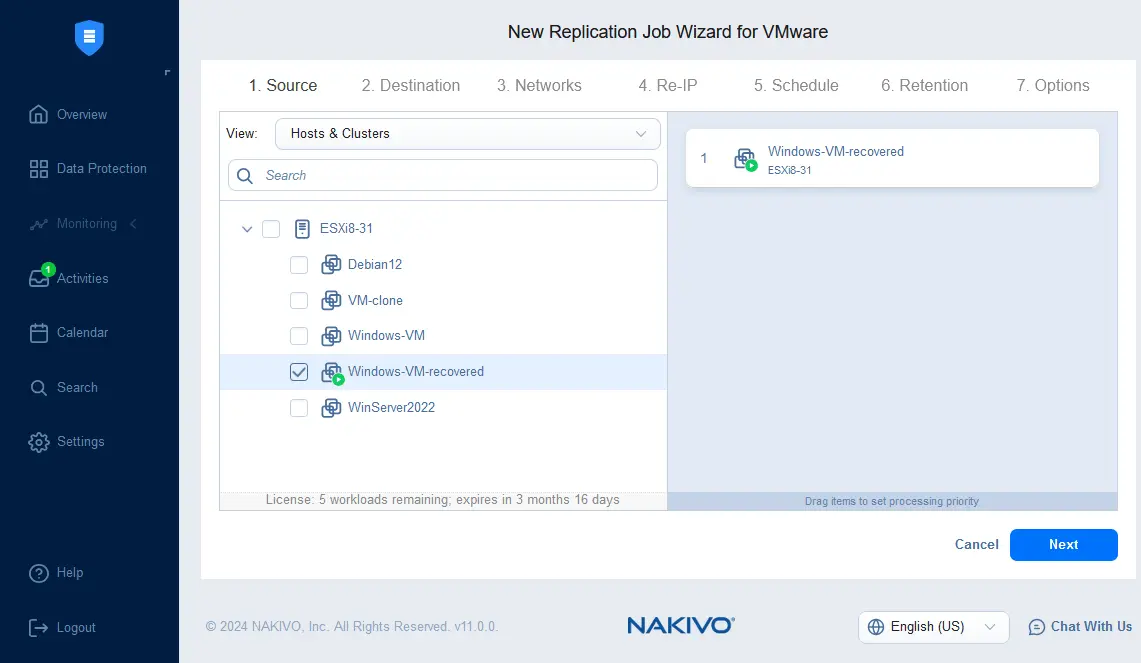
Task: Check the WinServer2022 checkbox
Action: pyautogui.click(x=299, y=408)
